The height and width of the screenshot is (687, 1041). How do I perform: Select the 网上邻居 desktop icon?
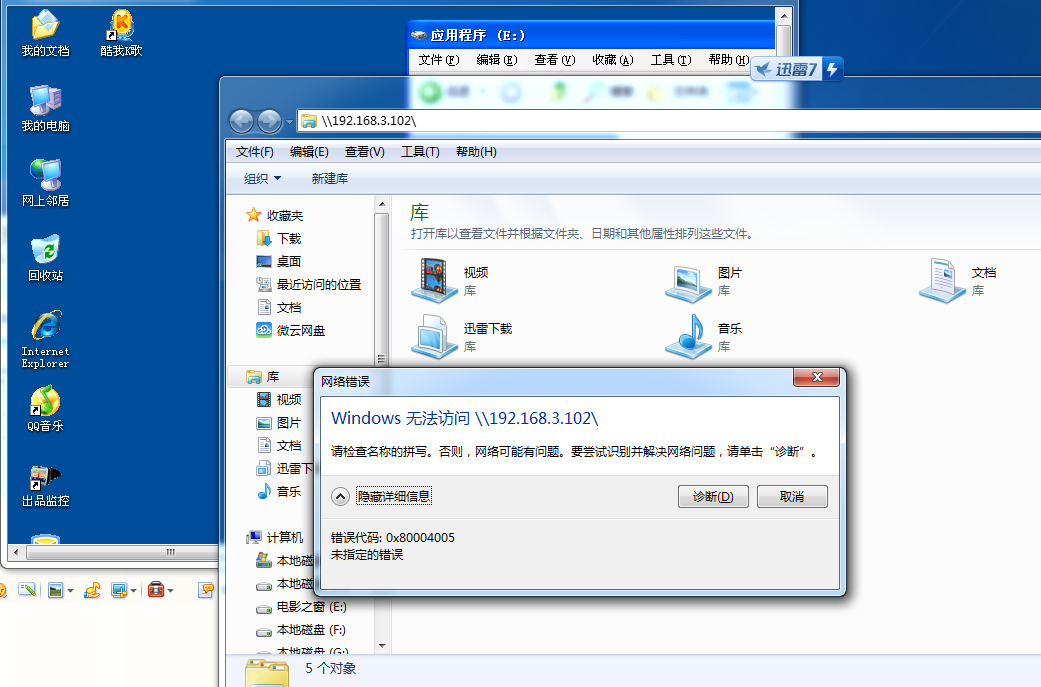[45, 183]
